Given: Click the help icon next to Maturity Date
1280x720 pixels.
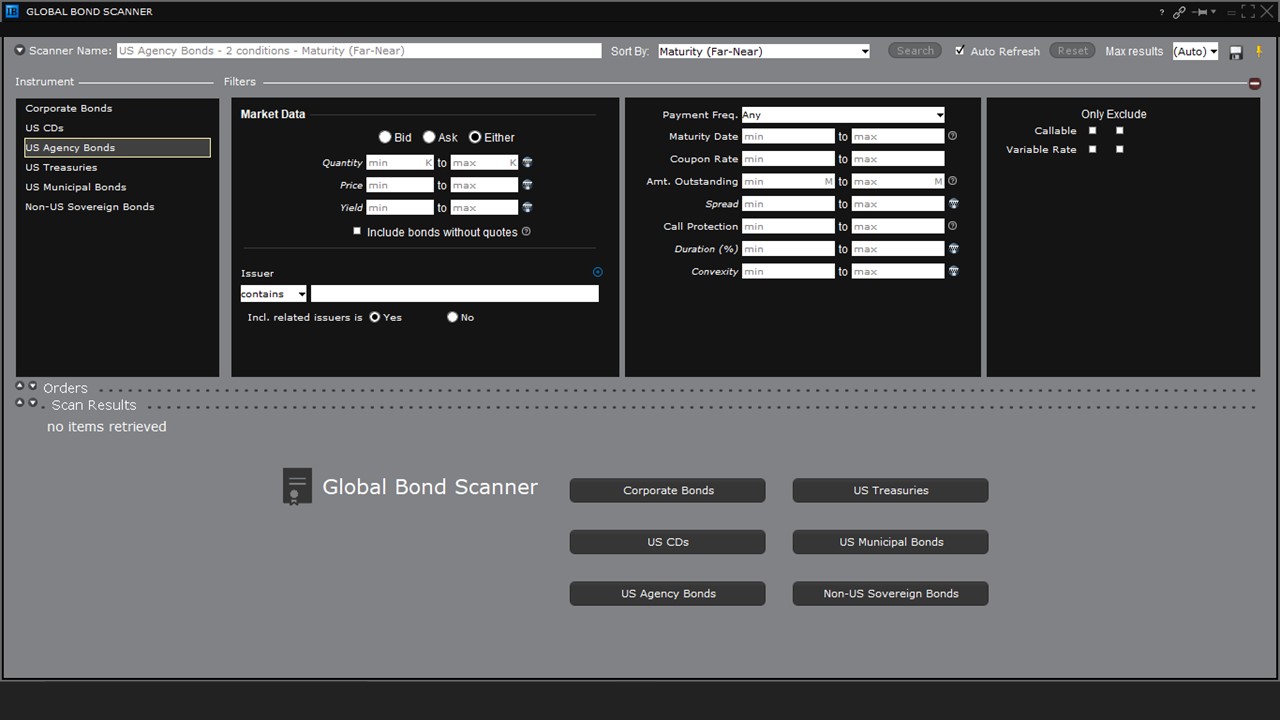Looking at the screenshot, I should pyautogui.click(x=953, y=136).
